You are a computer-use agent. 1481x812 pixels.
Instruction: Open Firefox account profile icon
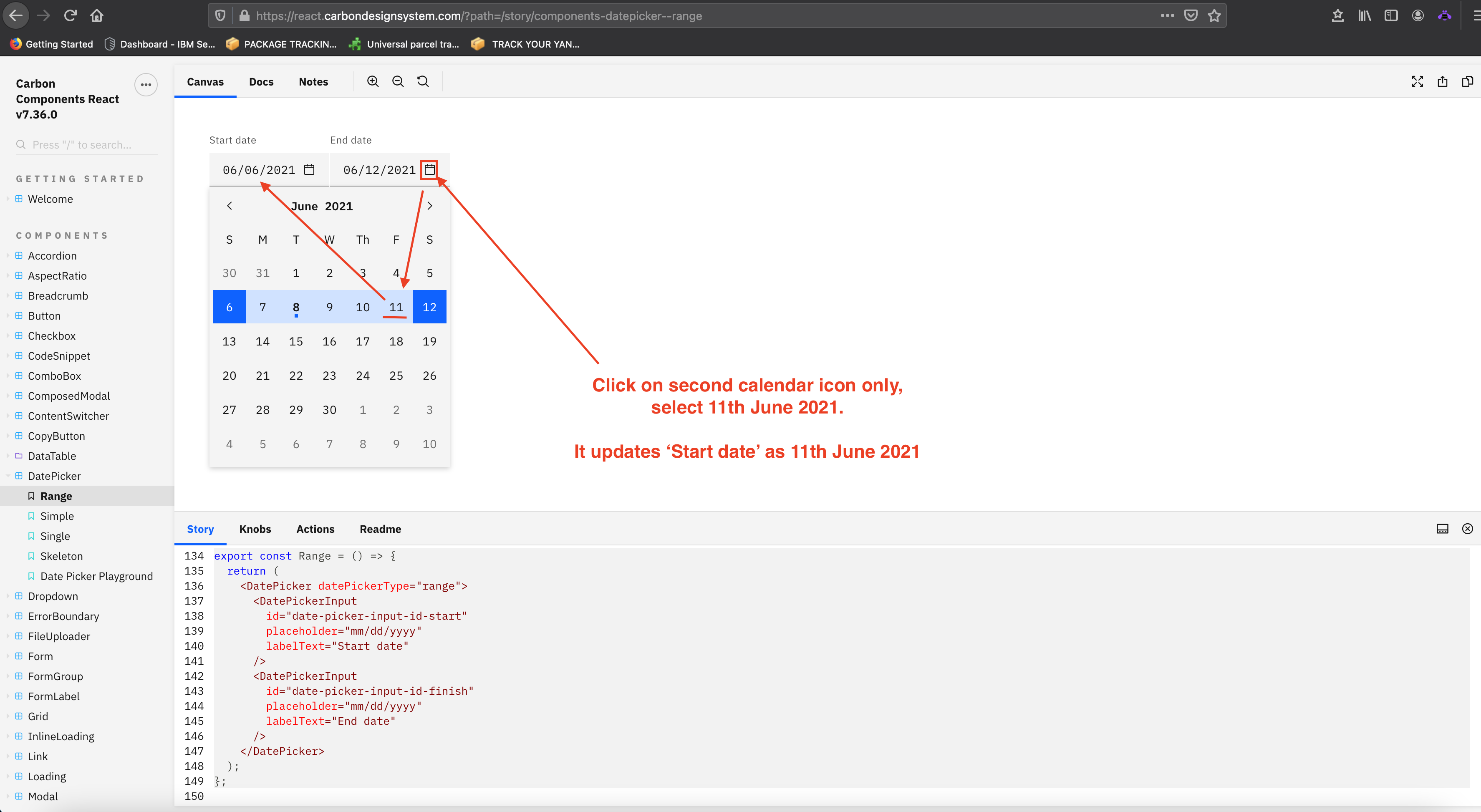(1418, 15)
